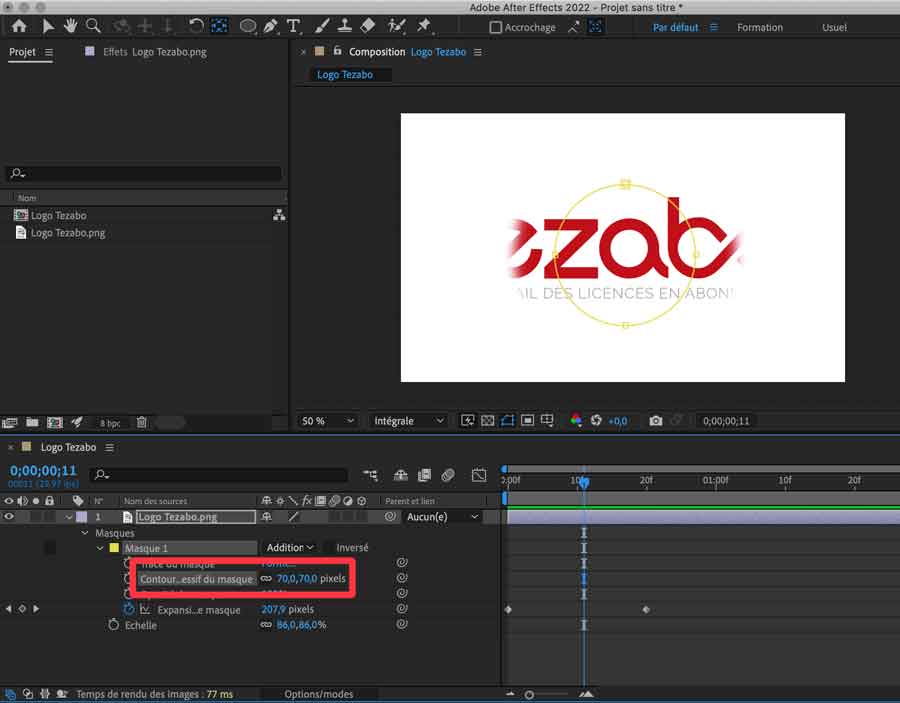
Task: Select the Hand tool
Action: [70, 26]
